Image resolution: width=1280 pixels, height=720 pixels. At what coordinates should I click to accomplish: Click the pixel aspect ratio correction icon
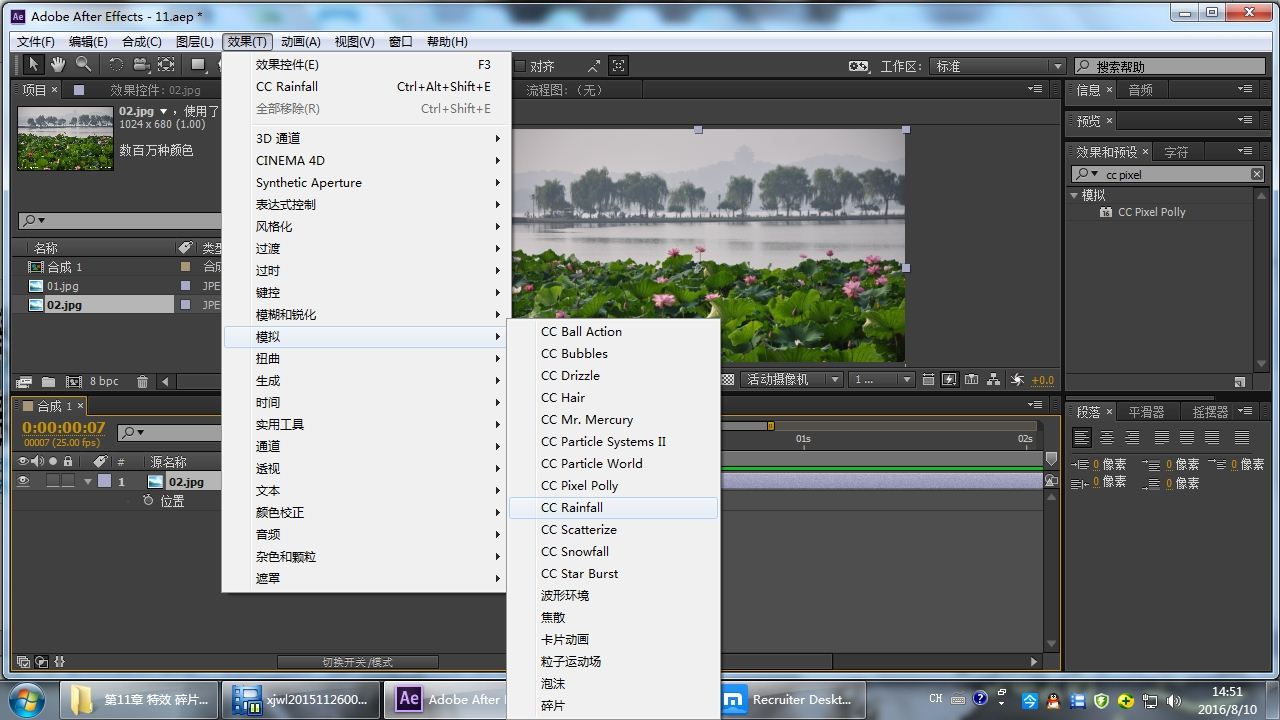[928, 380]
